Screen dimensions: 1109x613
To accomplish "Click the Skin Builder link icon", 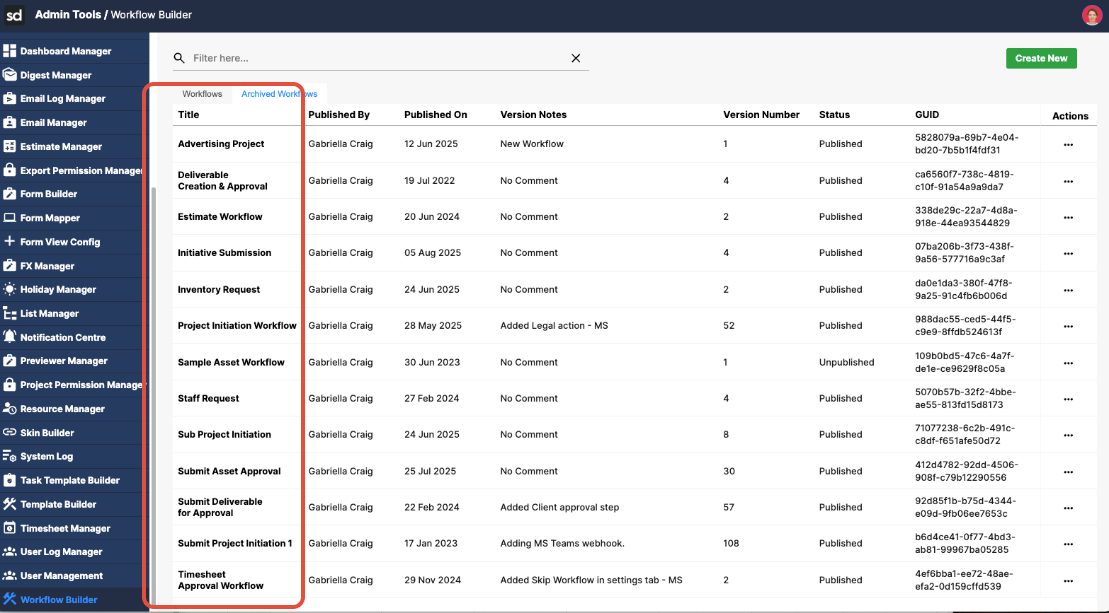I will point(9,432).
